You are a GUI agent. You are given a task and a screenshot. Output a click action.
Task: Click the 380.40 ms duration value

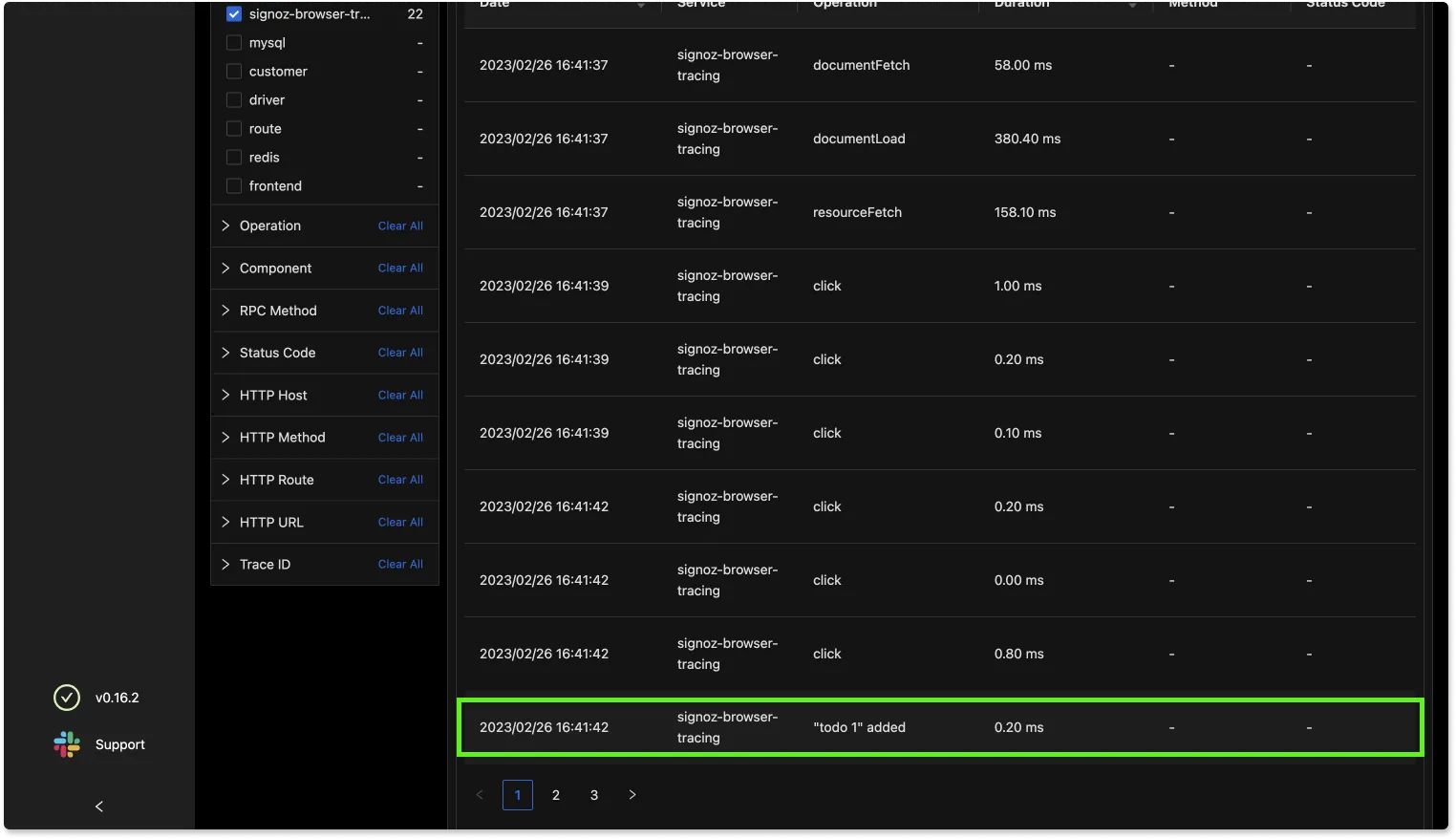click(1027, 139)
